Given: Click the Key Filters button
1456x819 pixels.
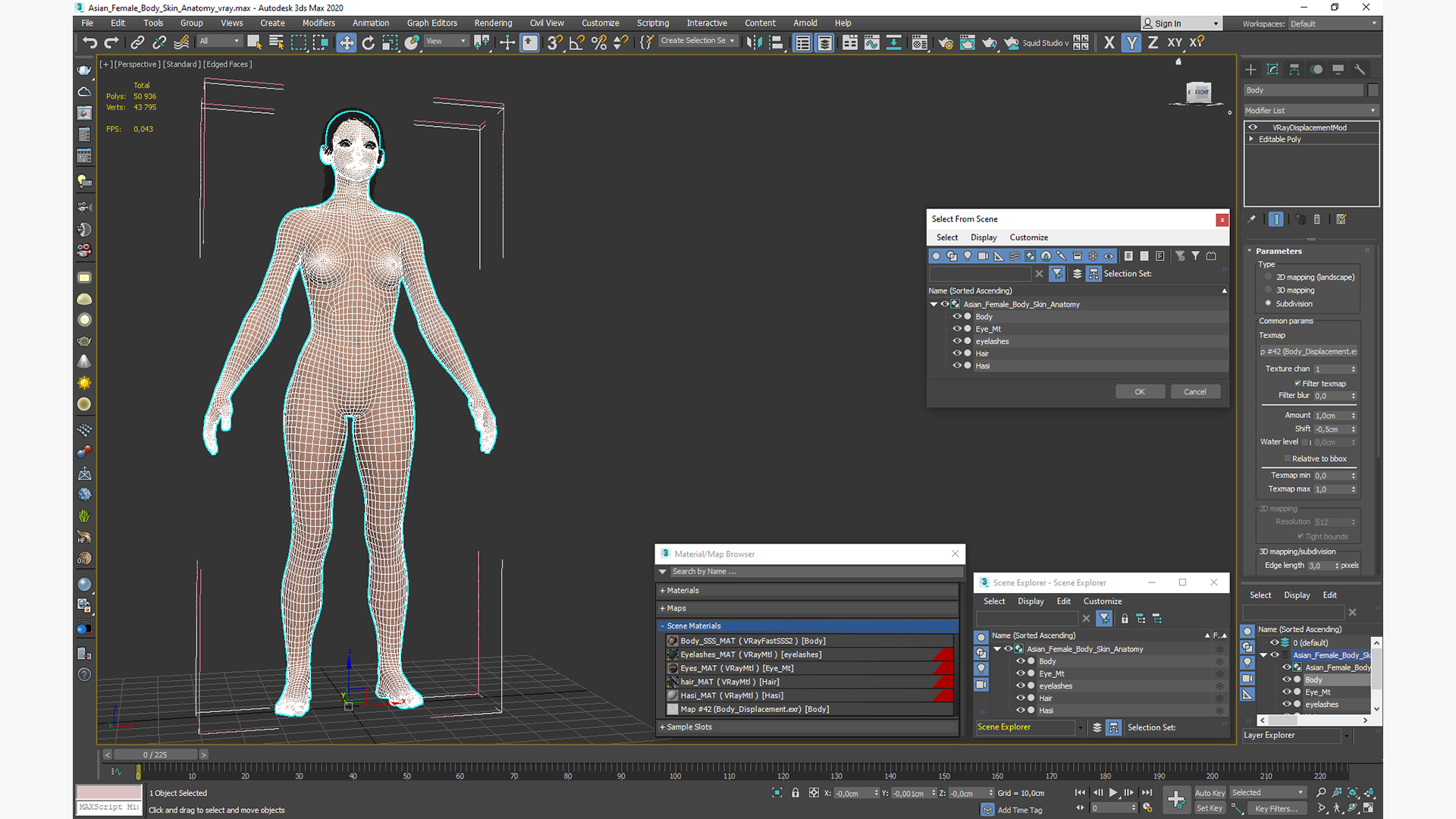Looking at the screenshot, I should point(1277,808).
